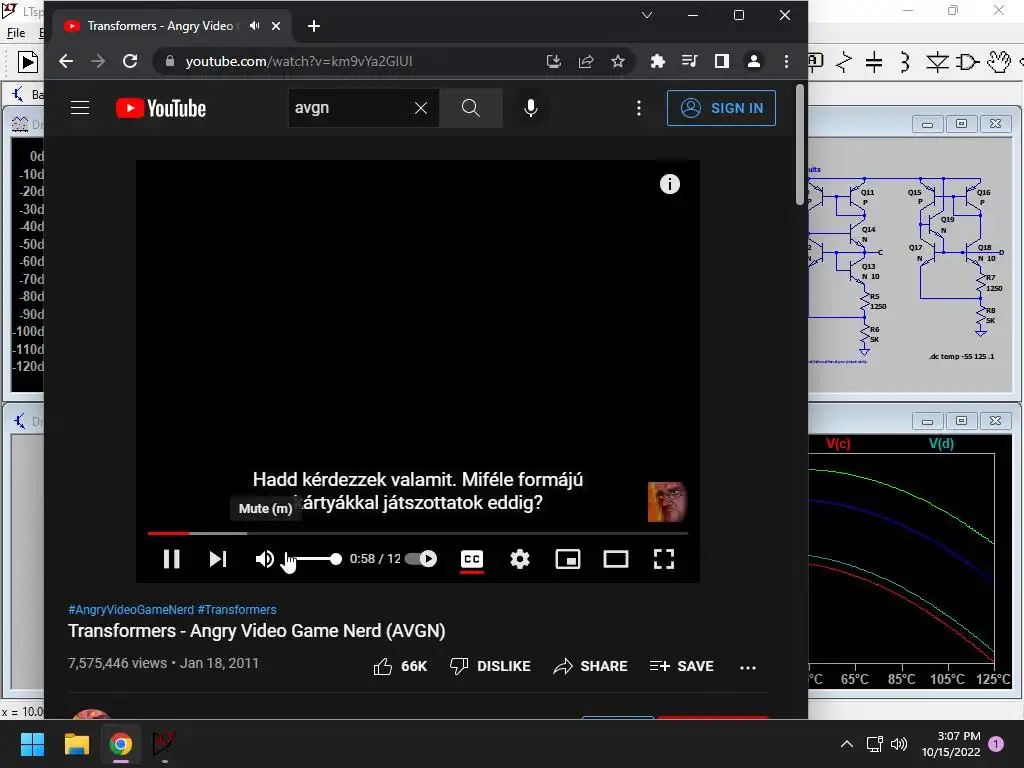The height and width of the screenshot is (768, 1024).
Task: Go back in Chrome
Action: (x=65, y=61)
